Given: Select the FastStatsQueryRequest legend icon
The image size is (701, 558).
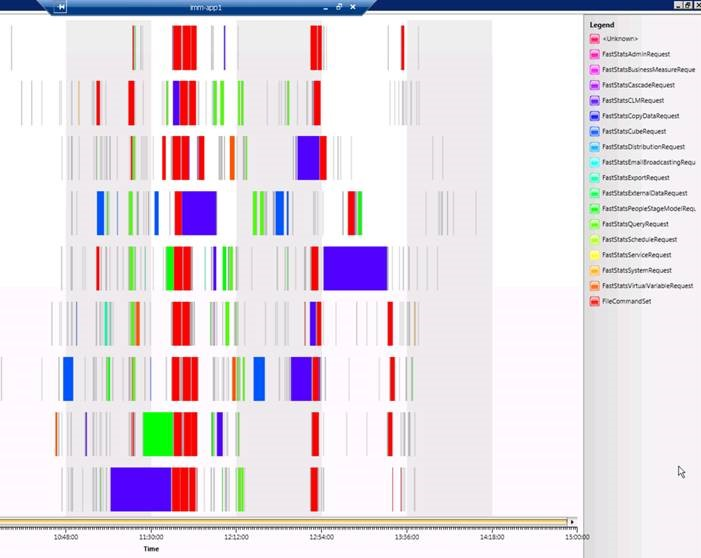Looking at the screenshot, I should click(x=594, y=224).
